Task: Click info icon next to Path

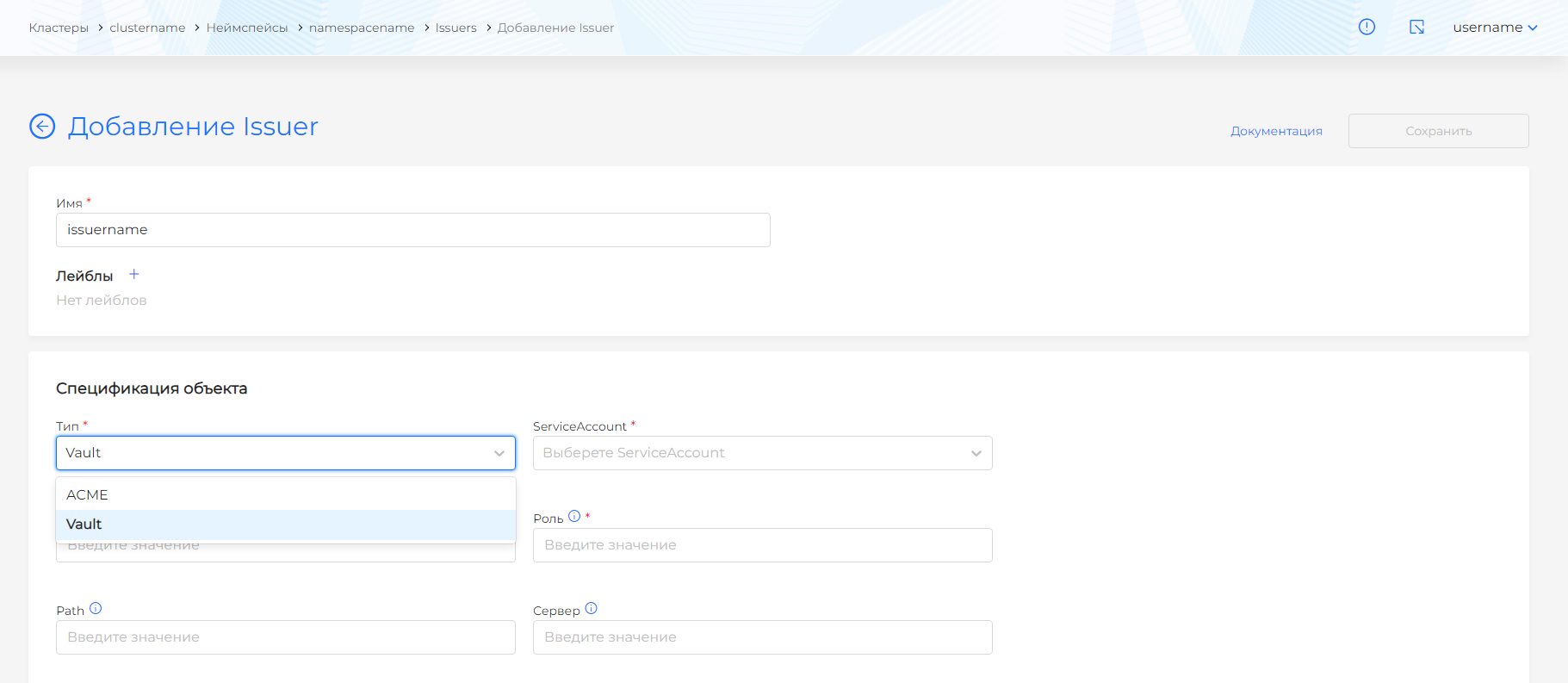Action: click(96, 609)
